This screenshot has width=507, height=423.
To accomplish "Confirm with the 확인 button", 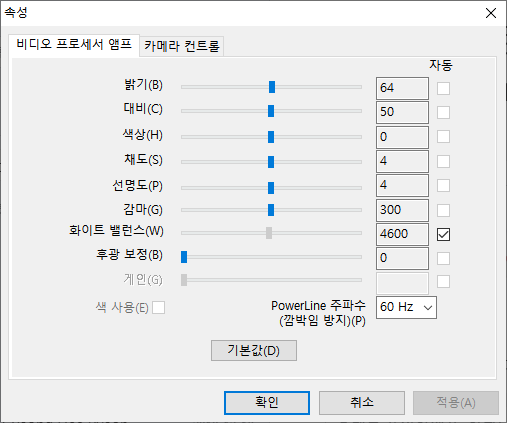I will click(267, 403).
